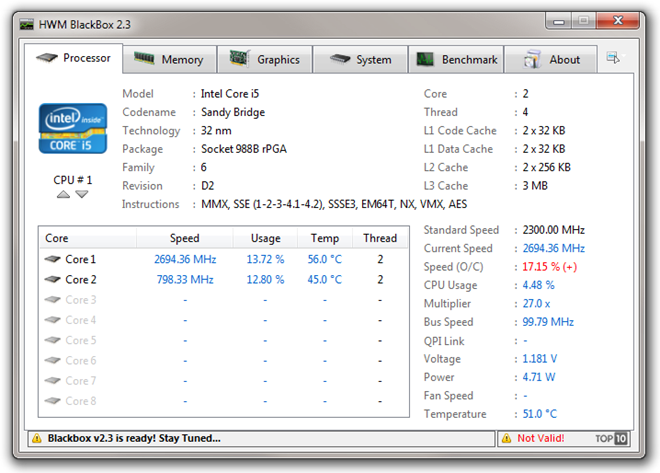
Task: Click the Temp column header
Action: [x=325, y=238]
